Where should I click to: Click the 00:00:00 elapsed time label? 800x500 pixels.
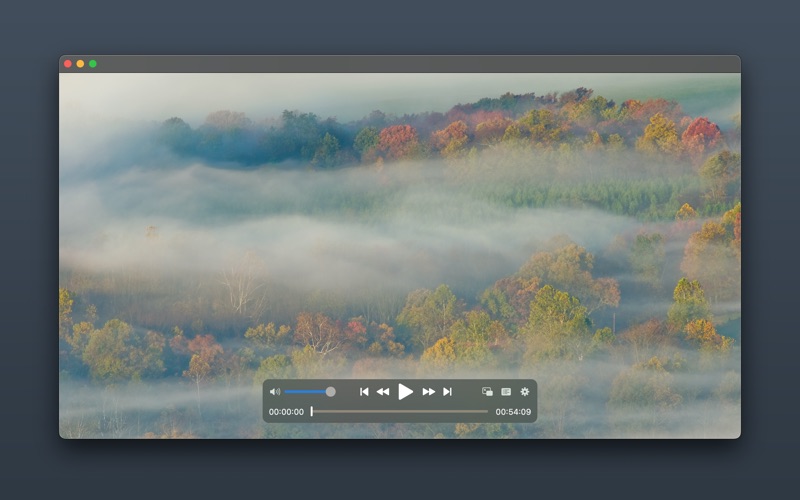tap(286, 412)
